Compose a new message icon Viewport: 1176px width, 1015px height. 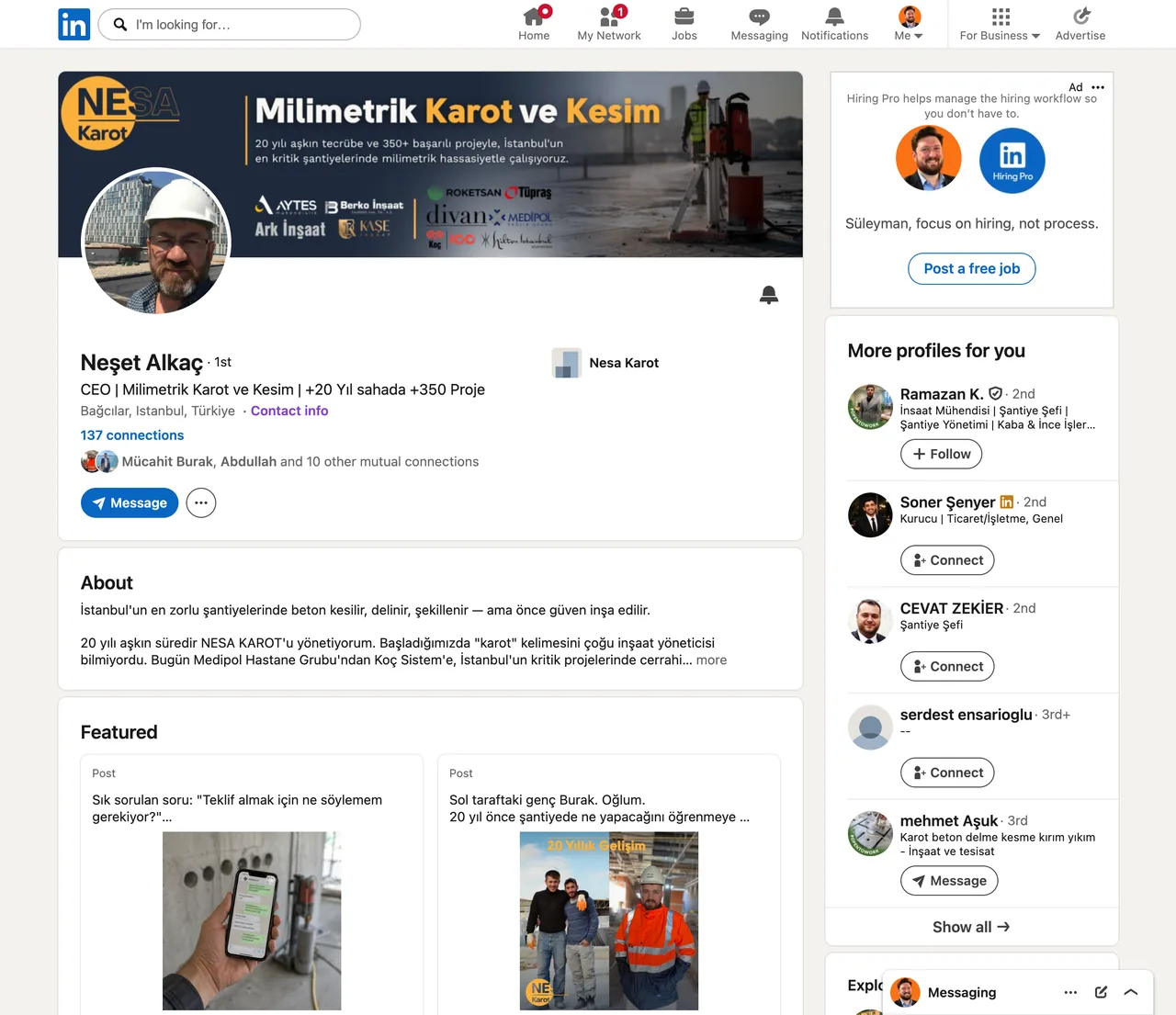pos(1101,992)
